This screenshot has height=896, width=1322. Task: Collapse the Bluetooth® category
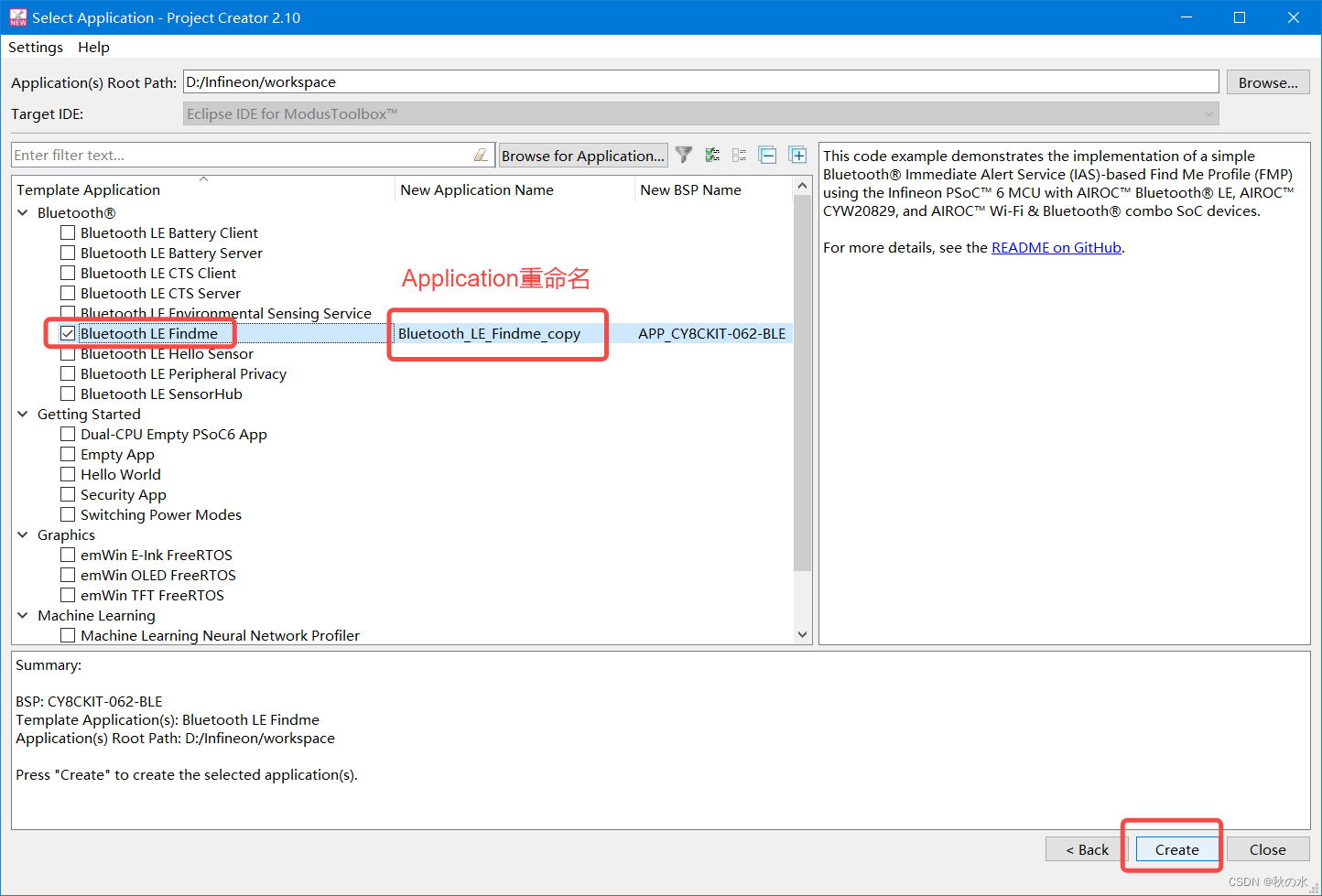[23, 212]
